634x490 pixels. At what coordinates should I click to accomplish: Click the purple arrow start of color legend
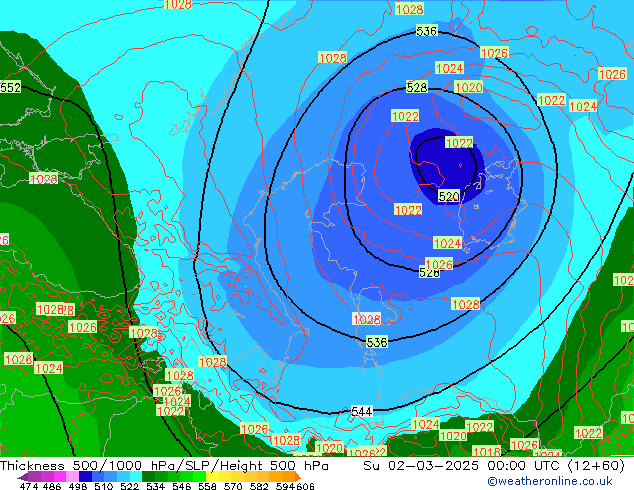(22, 476)
